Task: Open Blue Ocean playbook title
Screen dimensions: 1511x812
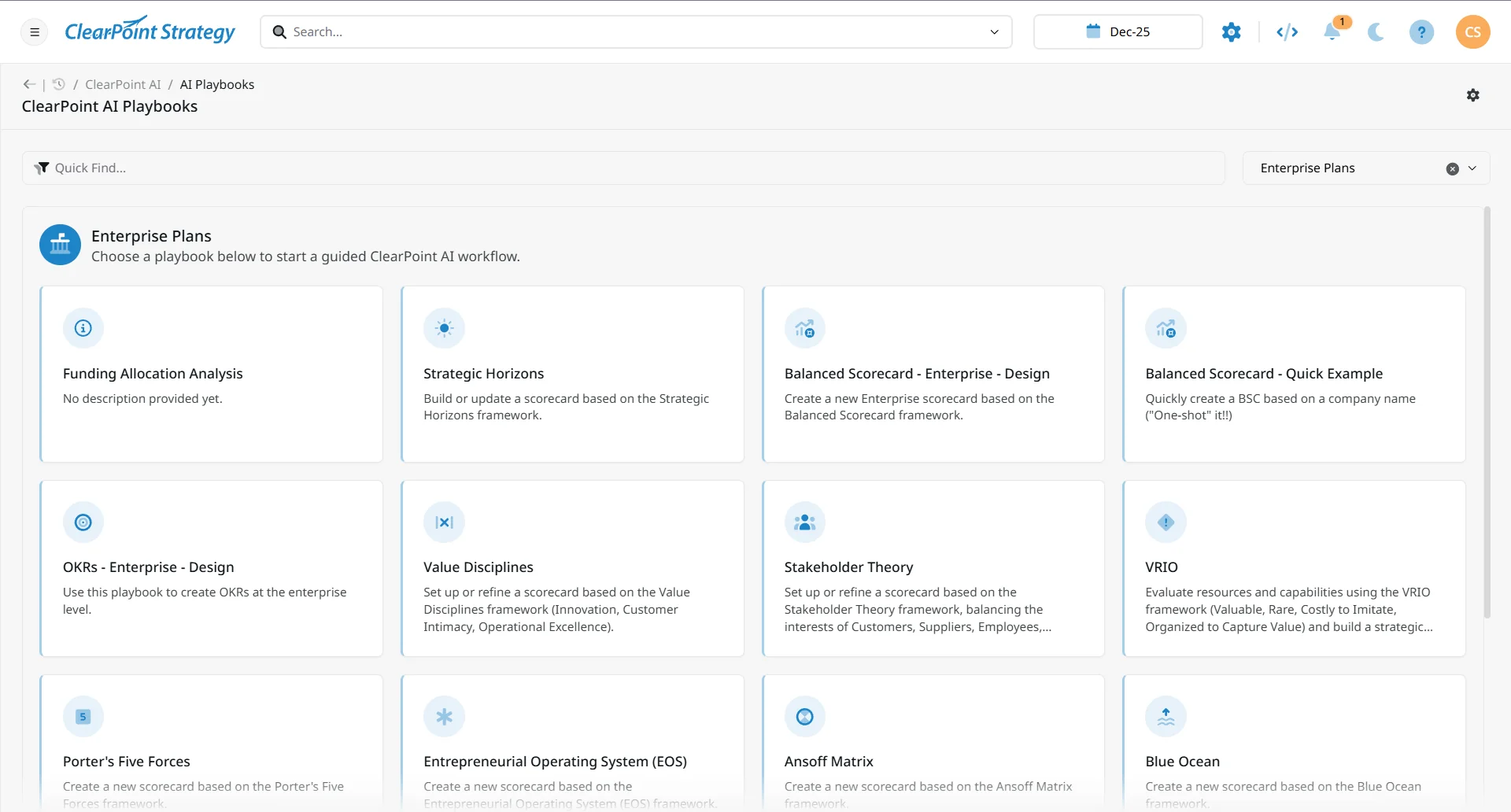Action: [x=1183, y=762]
